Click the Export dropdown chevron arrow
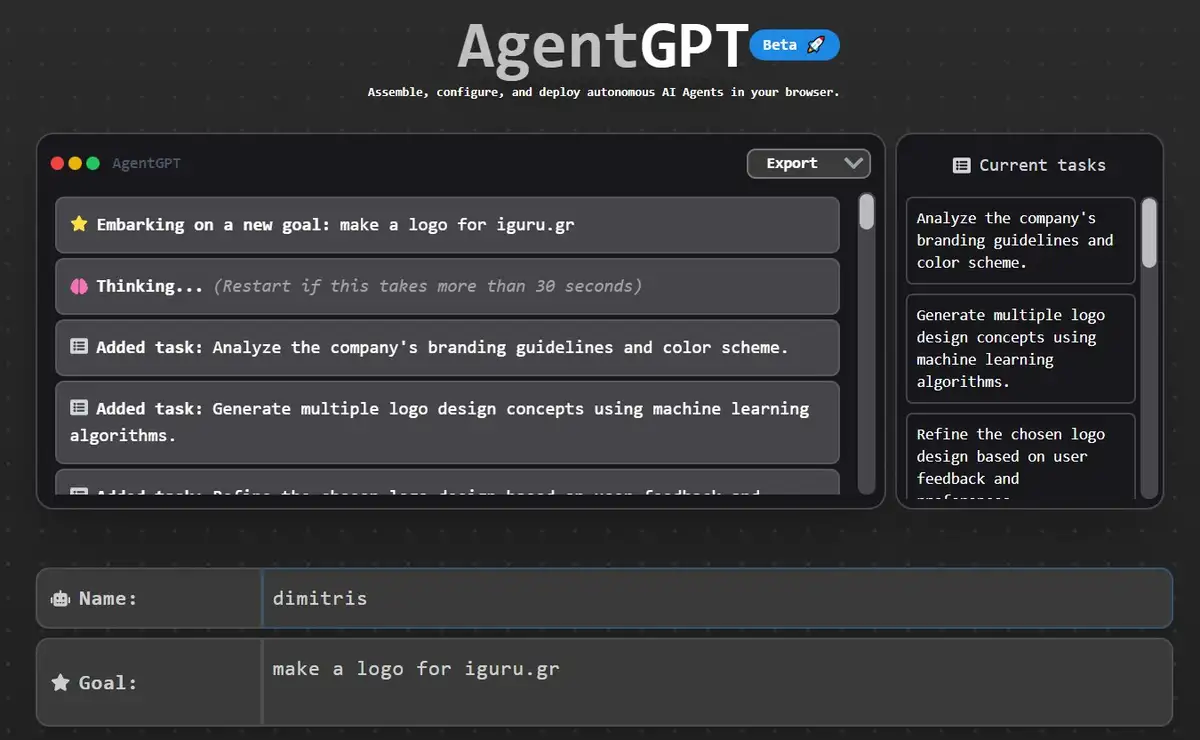The image size is (1200, 740). click(x=853, y=163)
